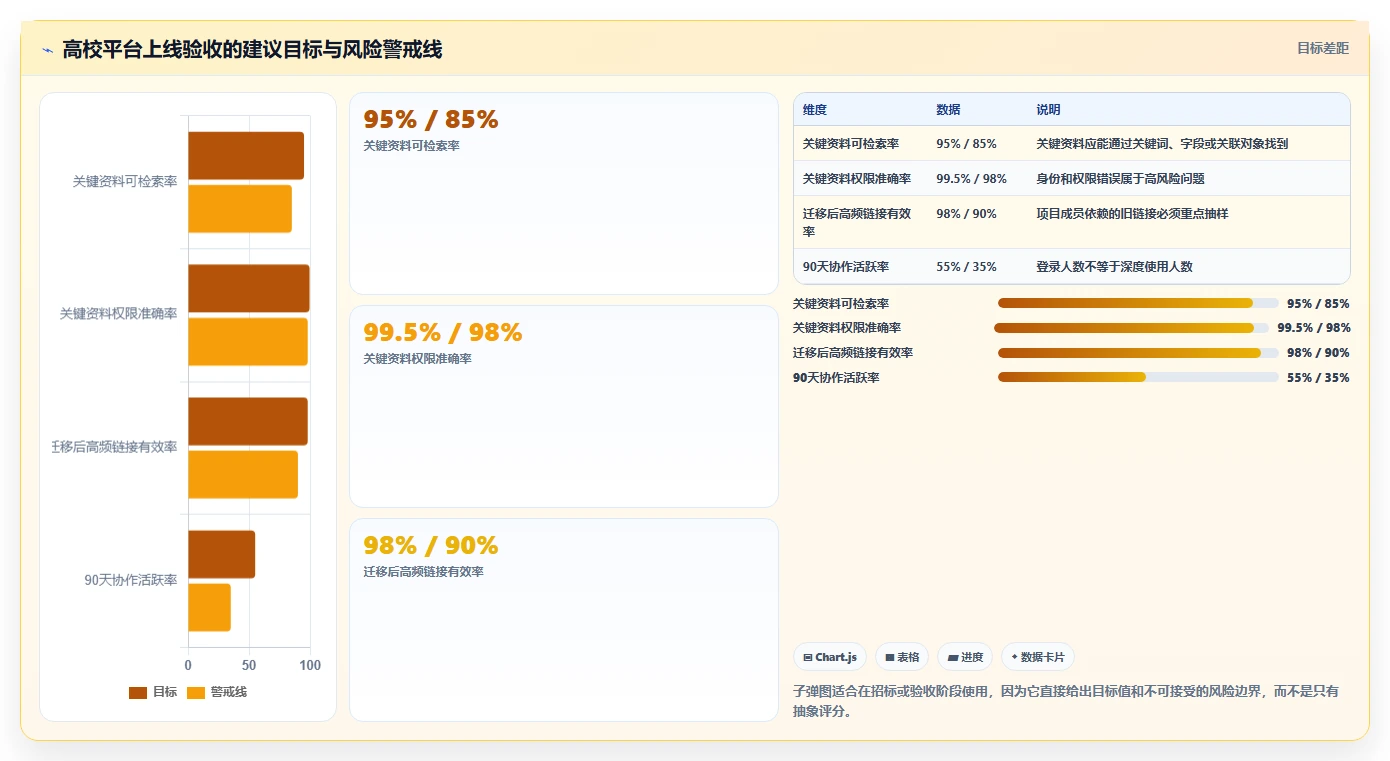Click the 99.5% / 98% value in the table
The width and height of the screenshot is (1390, 761).
click(971, 179)
